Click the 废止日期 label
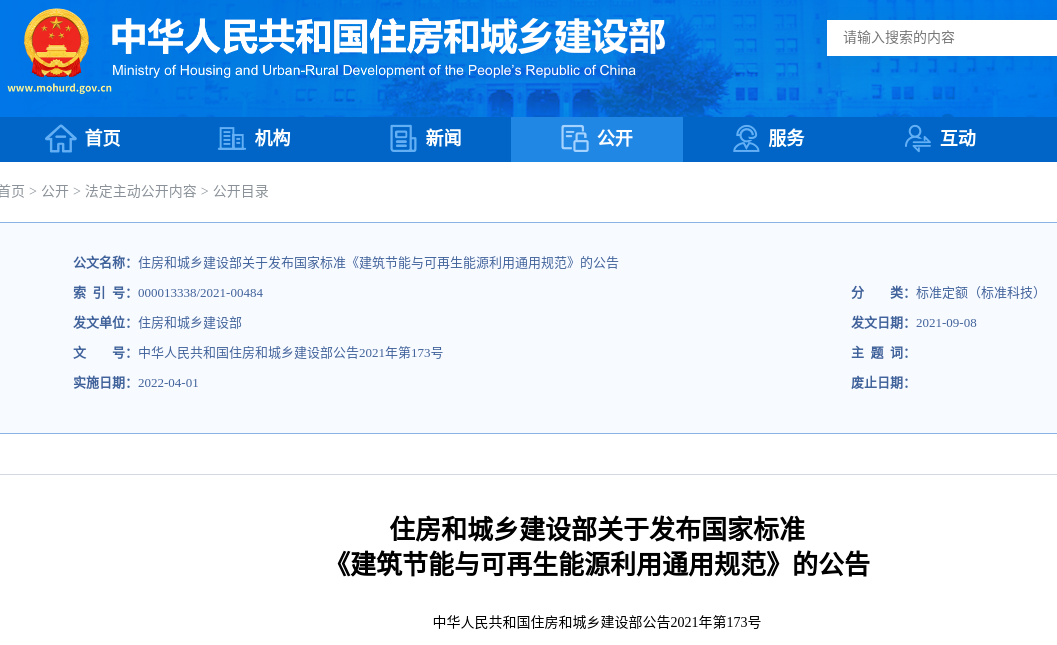This screenshot has height=645, width=1057. 880,383
